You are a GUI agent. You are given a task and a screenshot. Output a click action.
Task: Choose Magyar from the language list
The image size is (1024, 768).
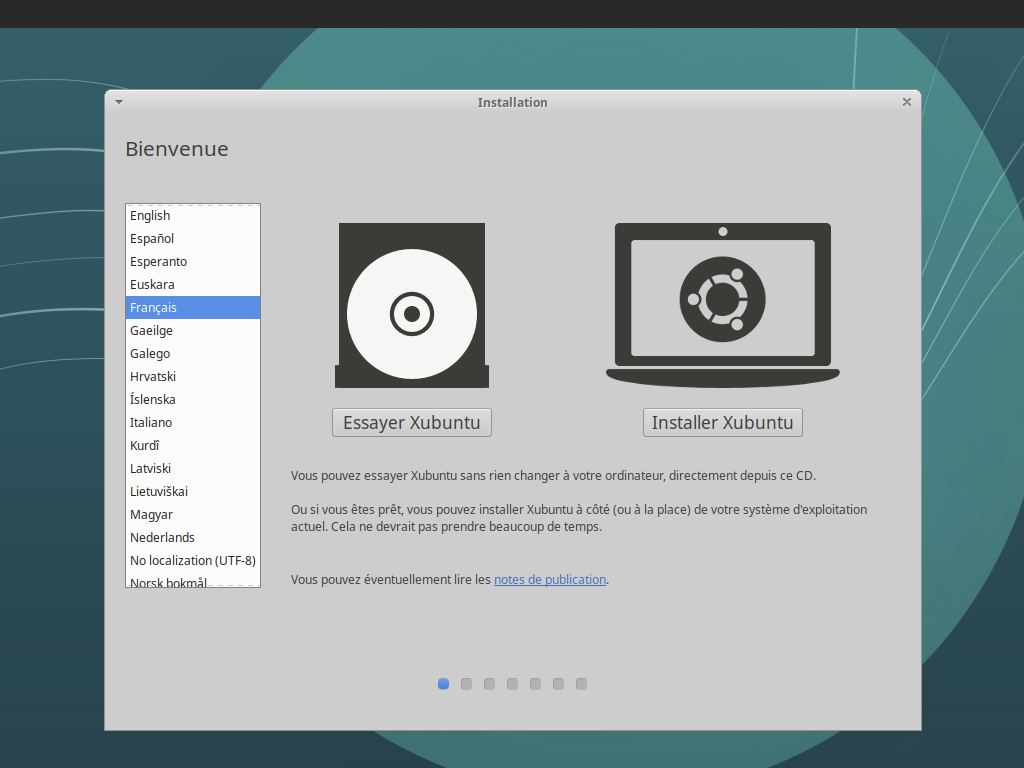pos(151,514)
